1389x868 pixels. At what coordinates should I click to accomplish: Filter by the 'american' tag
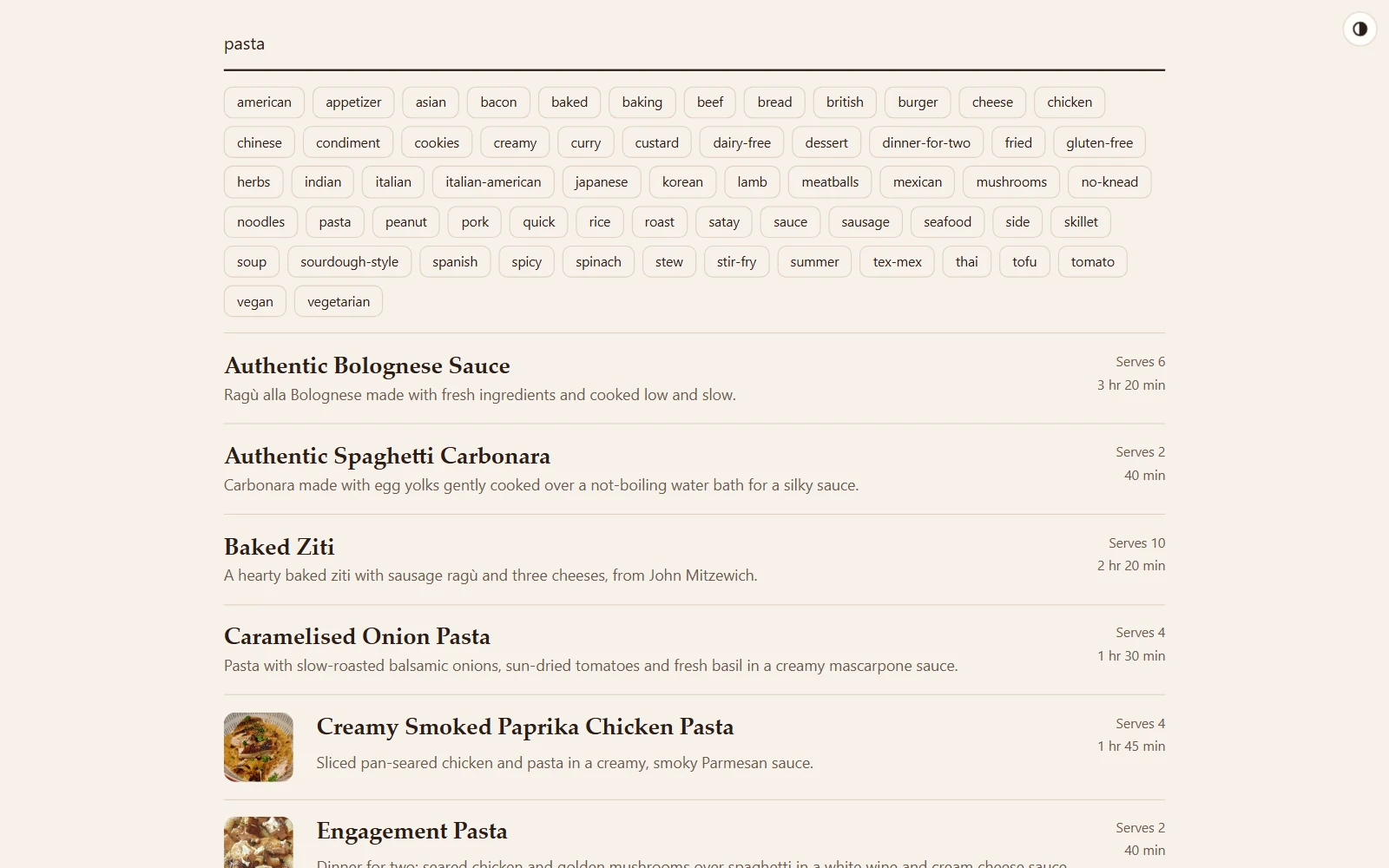click(x=264, y=102)
